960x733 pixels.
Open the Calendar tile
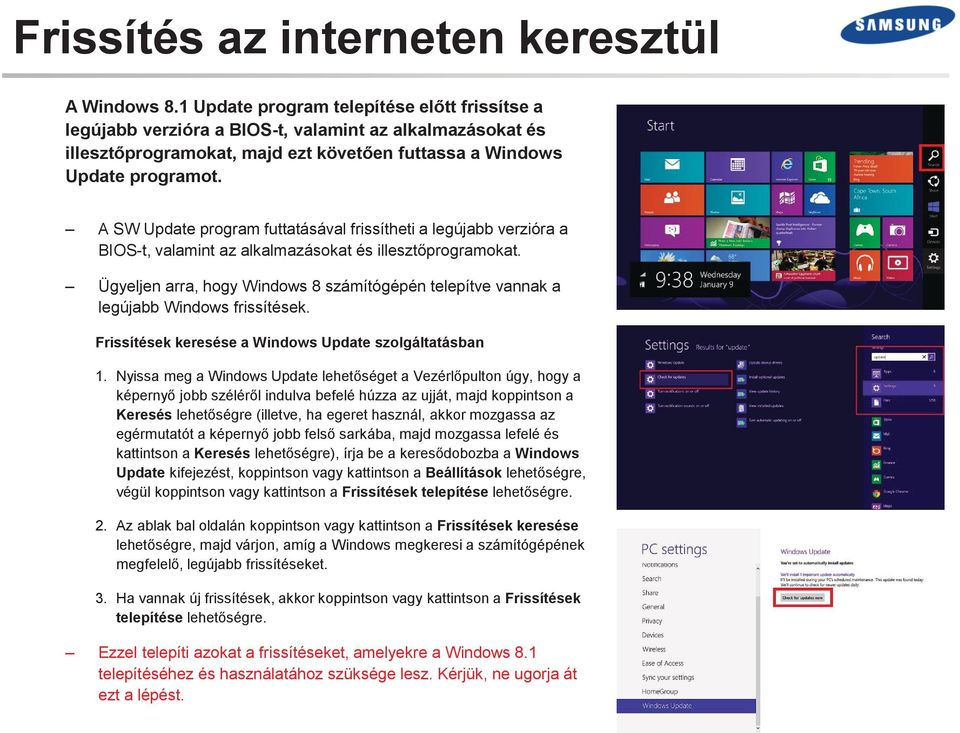point(737,167)
